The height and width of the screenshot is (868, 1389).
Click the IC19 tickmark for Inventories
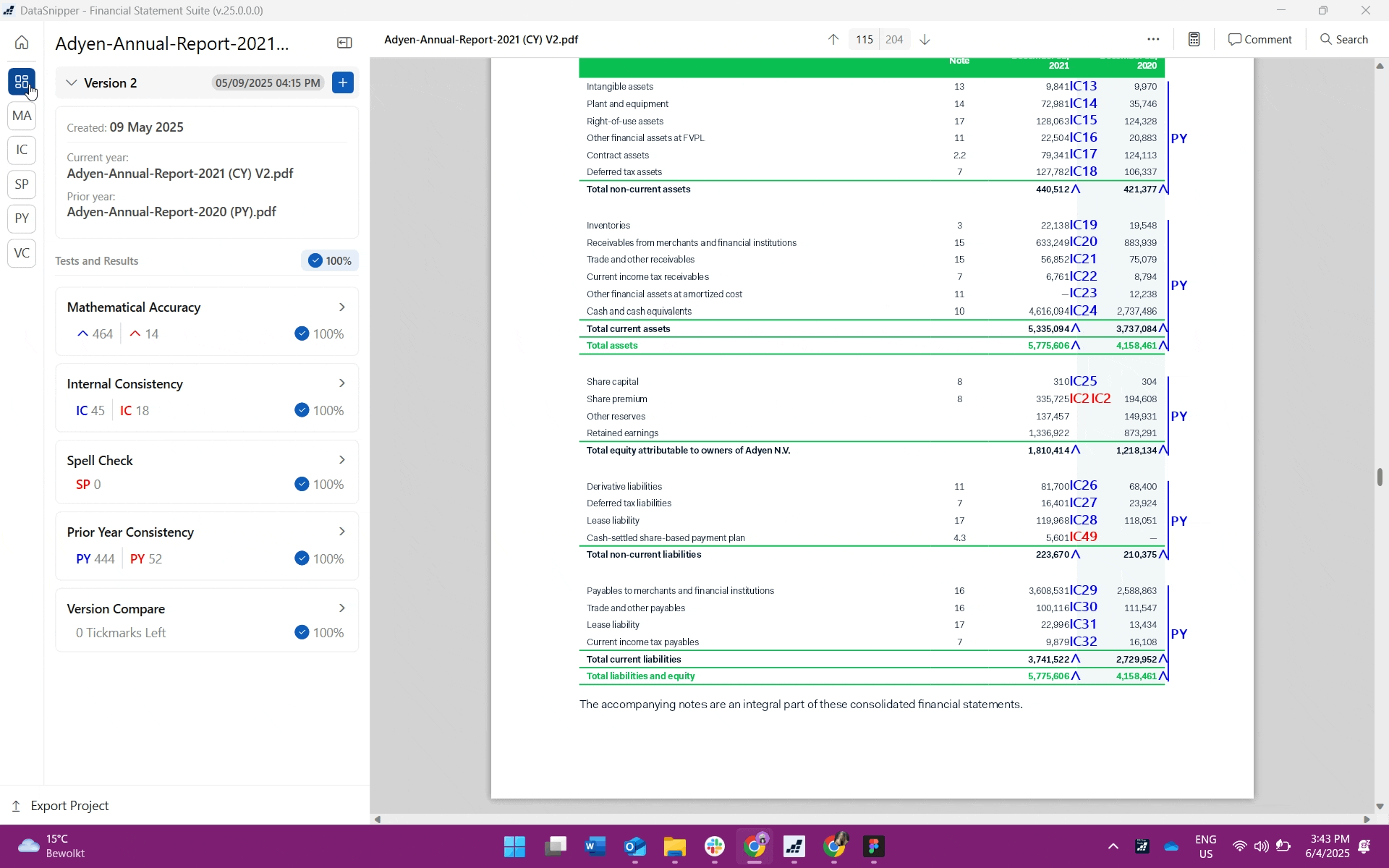pos(1084,225)
